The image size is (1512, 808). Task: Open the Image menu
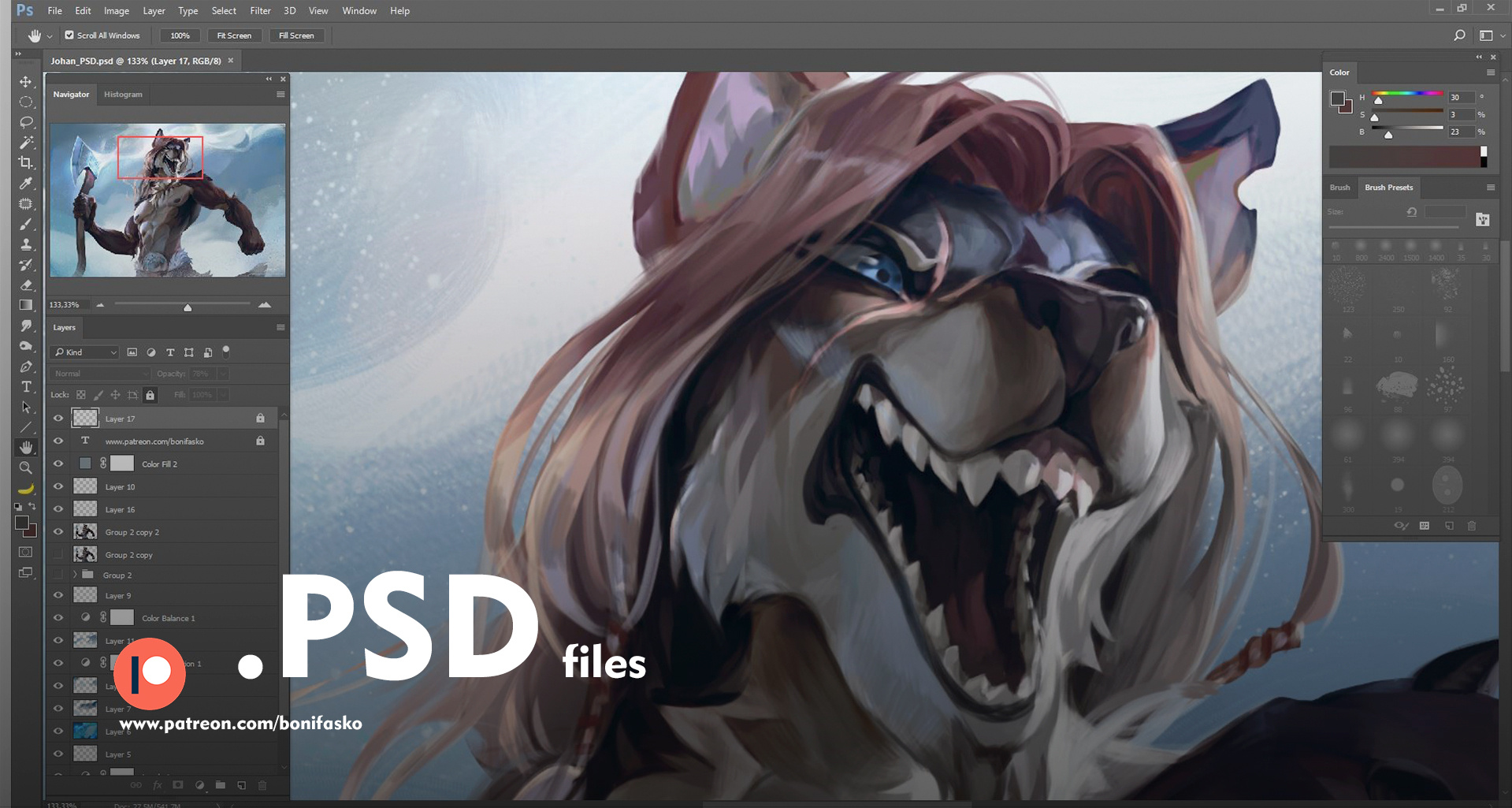click(x=117, y=11)
